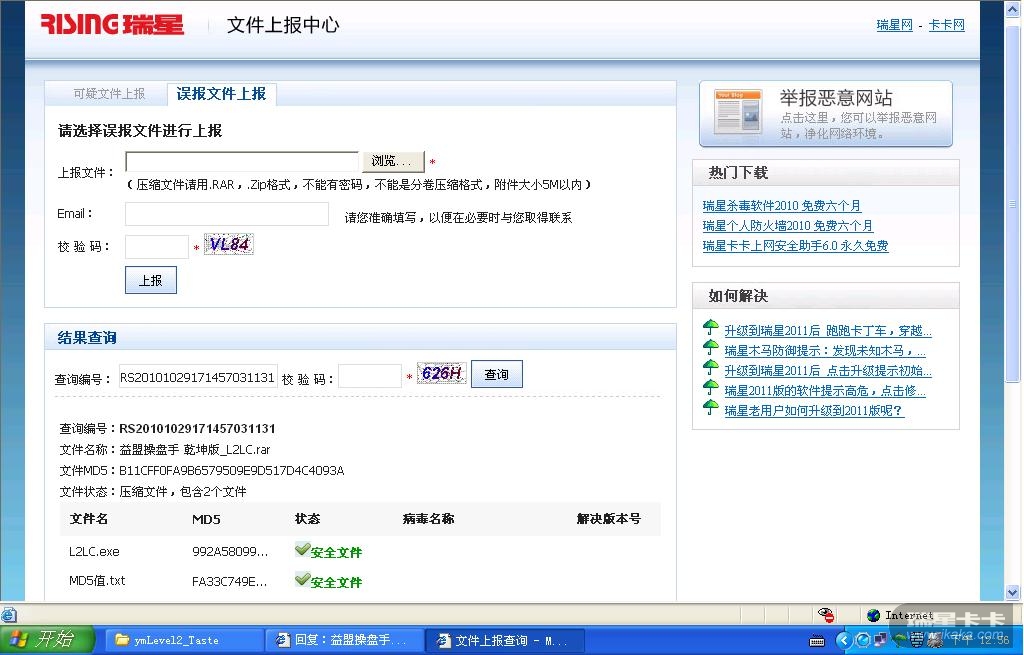
Task: Click the network computers tray icon
Action: pyautogui.click(x=880, y=640)
